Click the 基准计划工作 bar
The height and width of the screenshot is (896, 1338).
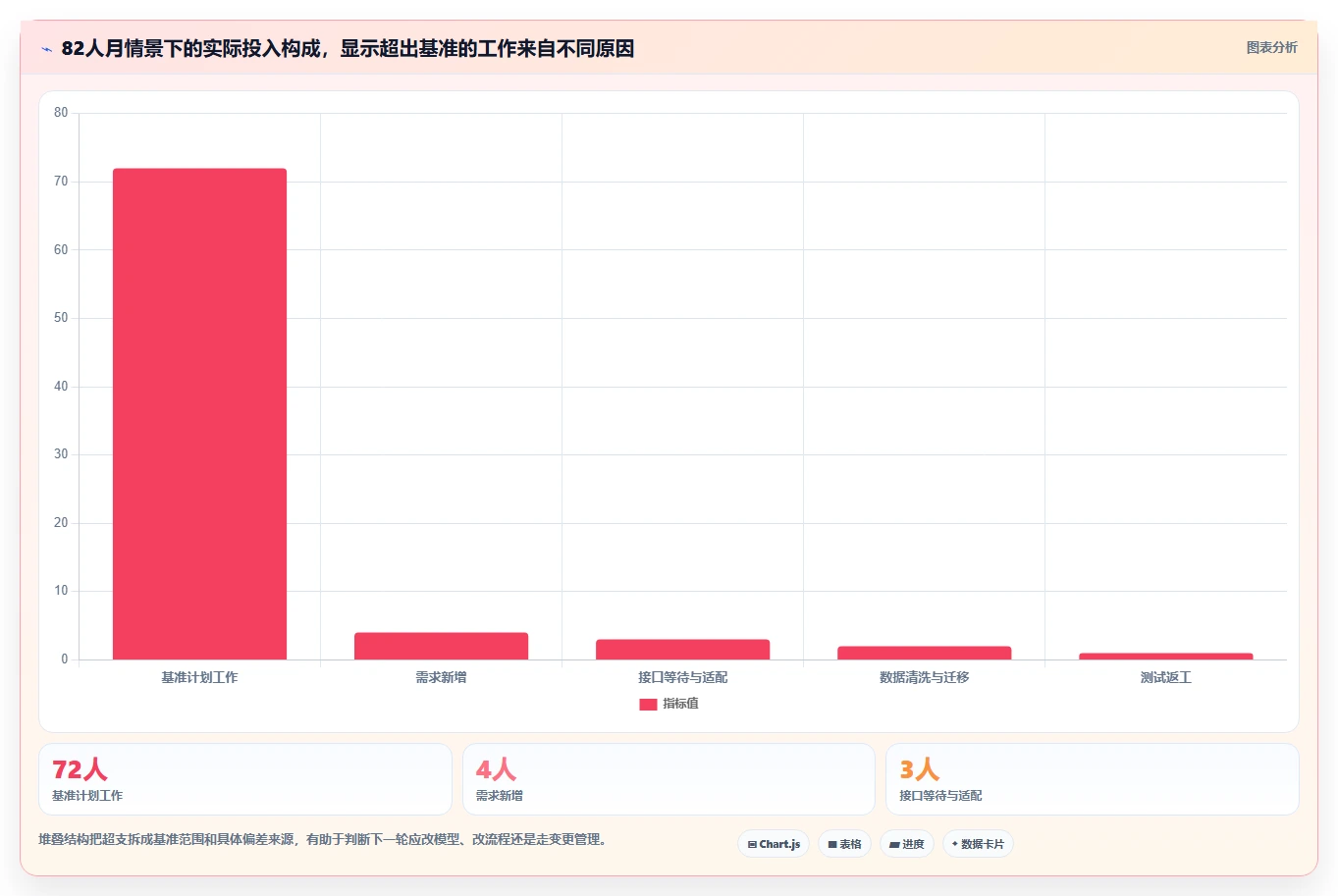199,414
